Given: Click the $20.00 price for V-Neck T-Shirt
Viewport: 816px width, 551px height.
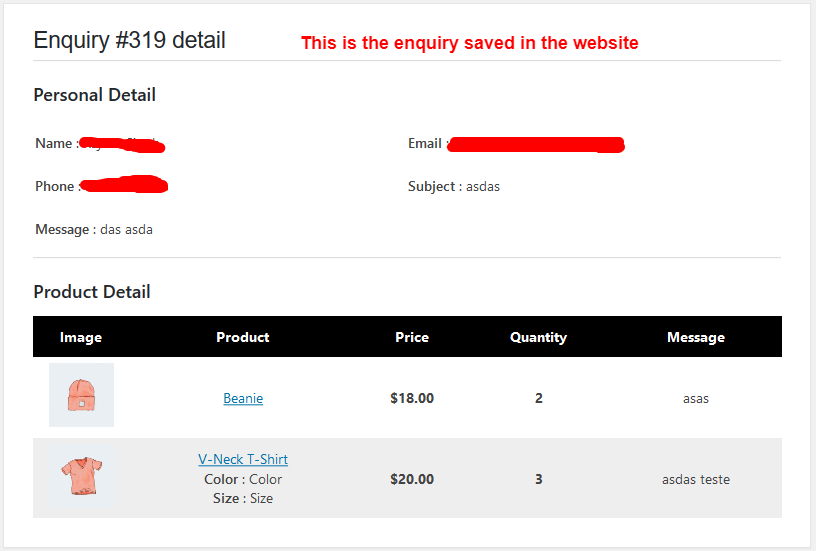Looking at the screenshot, I should coord(412,479).
